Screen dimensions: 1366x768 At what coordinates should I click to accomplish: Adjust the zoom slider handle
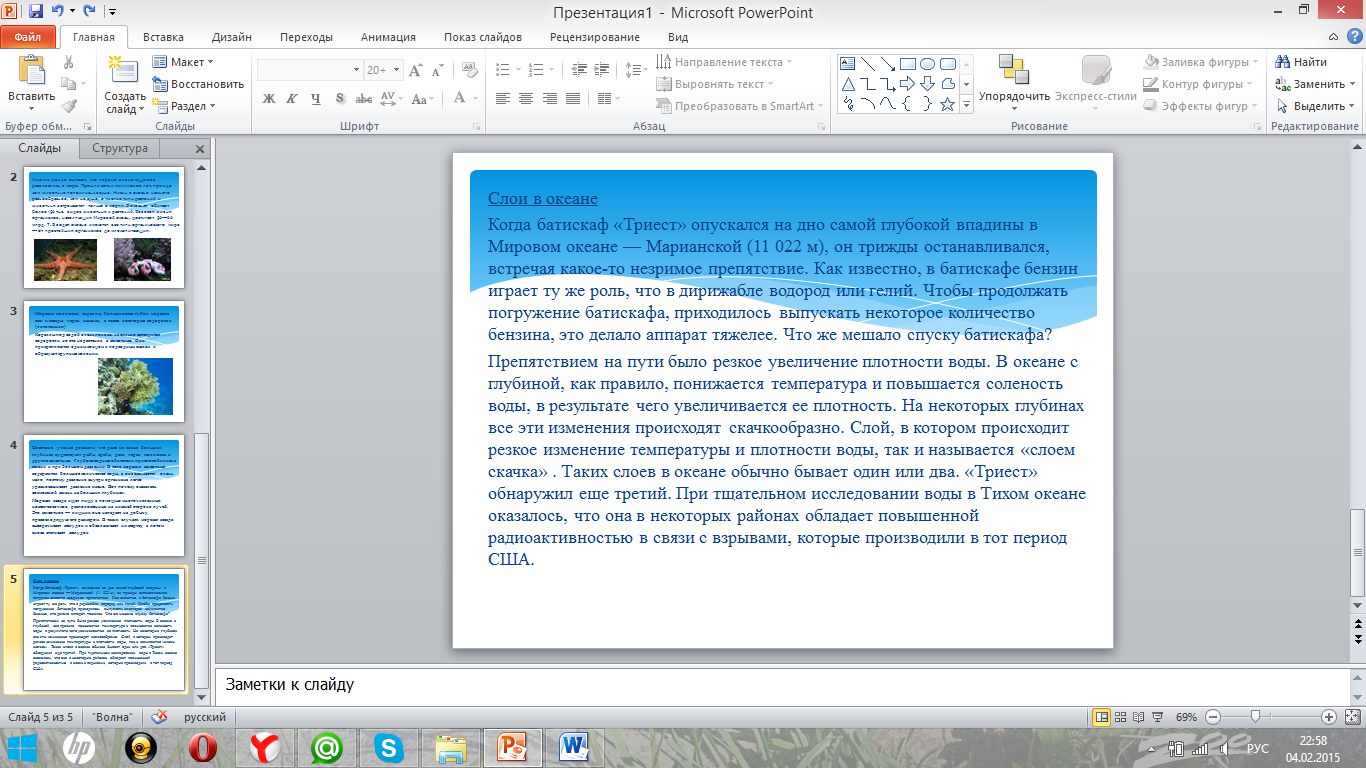coord(1256,717)
